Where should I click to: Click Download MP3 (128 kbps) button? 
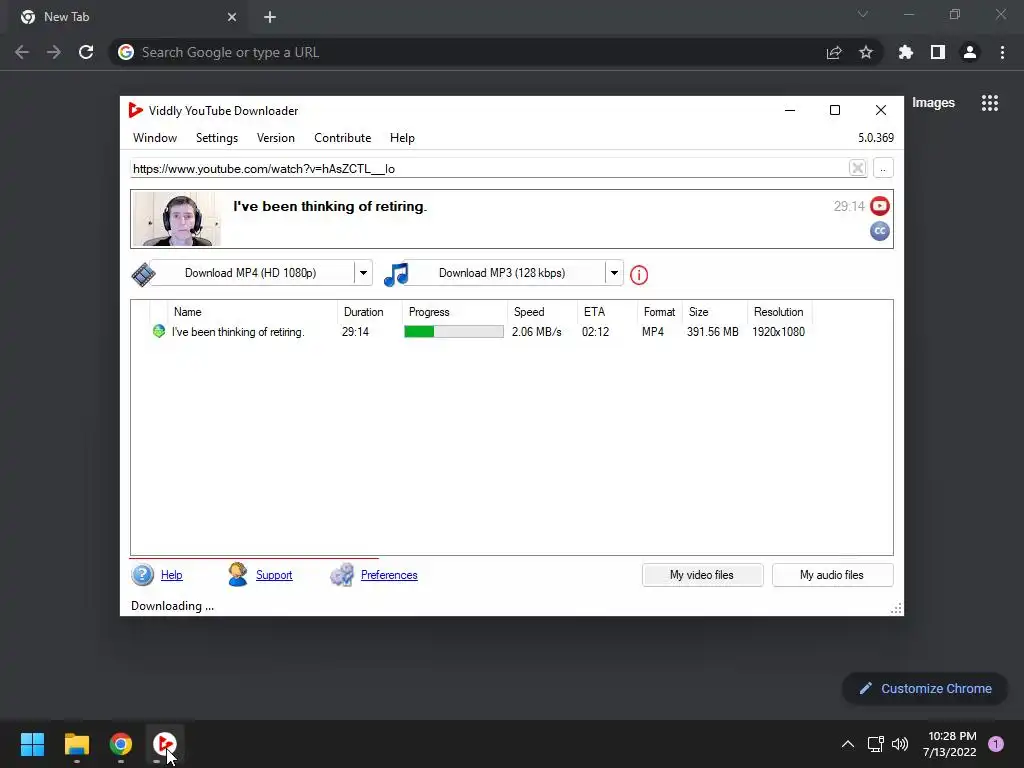pyautogui.click(x=502, y=273)
